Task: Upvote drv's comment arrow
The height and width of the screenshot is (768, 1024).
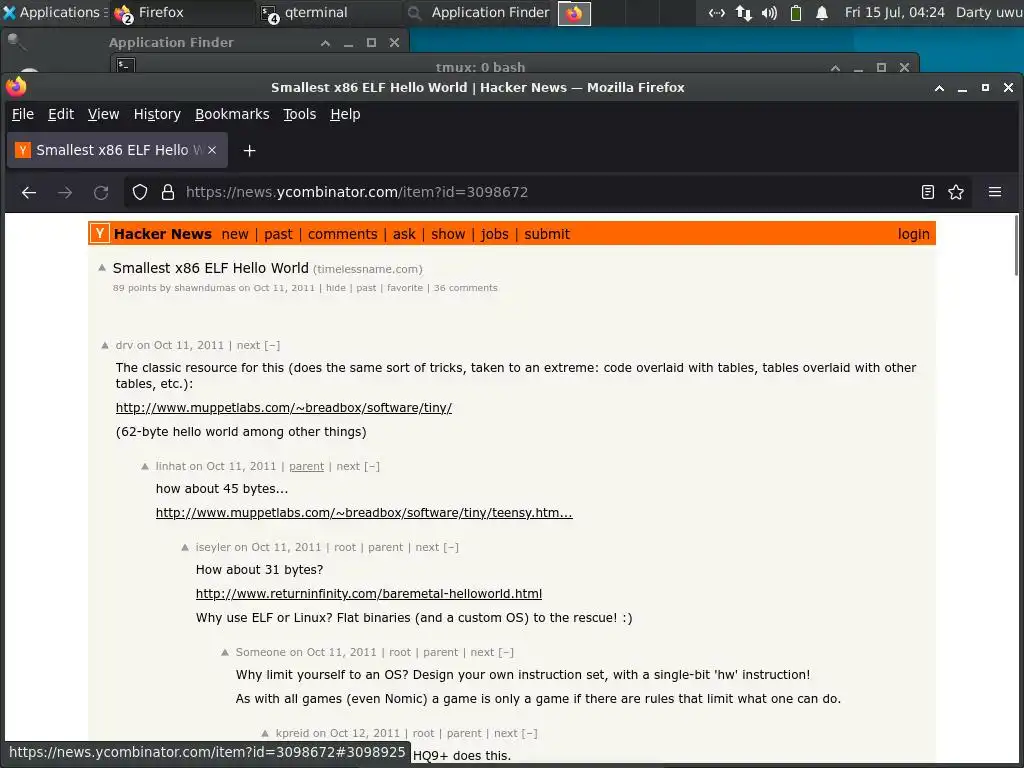Action: point(105,345)
